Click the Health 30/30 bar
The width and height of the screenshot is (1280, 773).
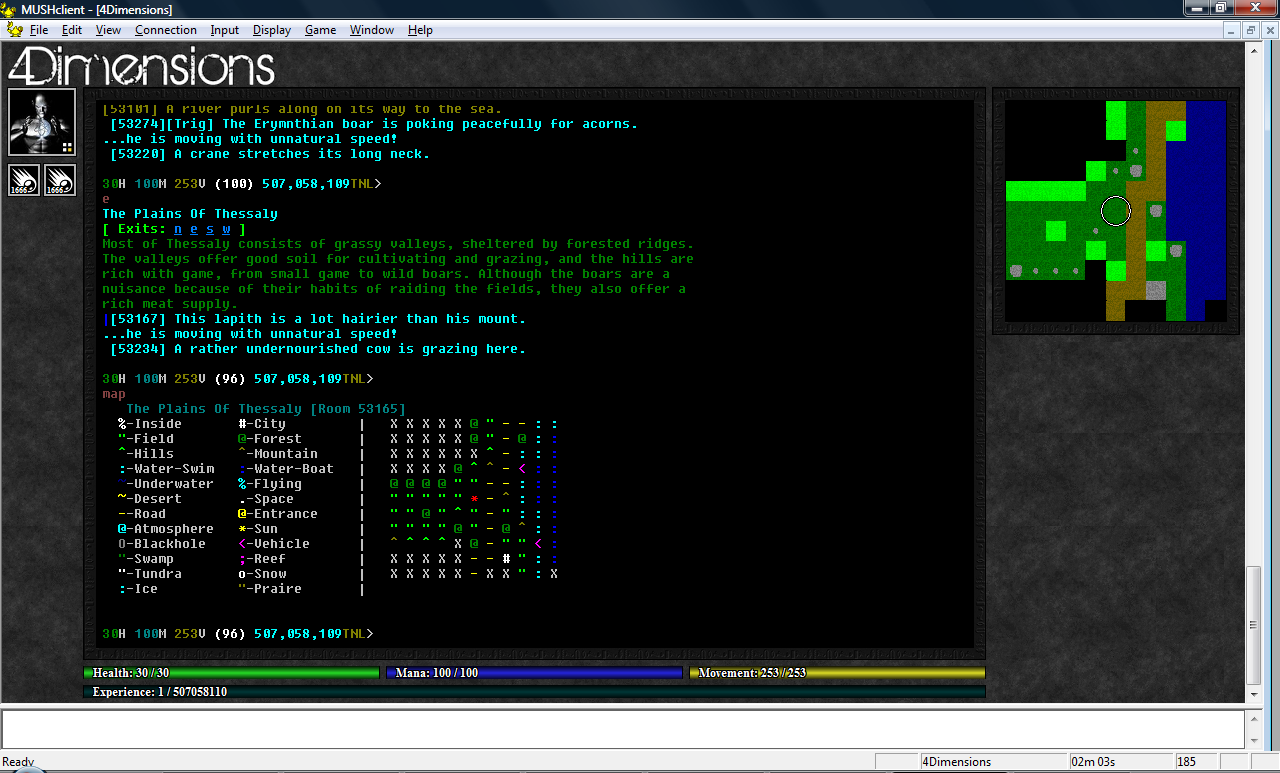tap(231, 673)
